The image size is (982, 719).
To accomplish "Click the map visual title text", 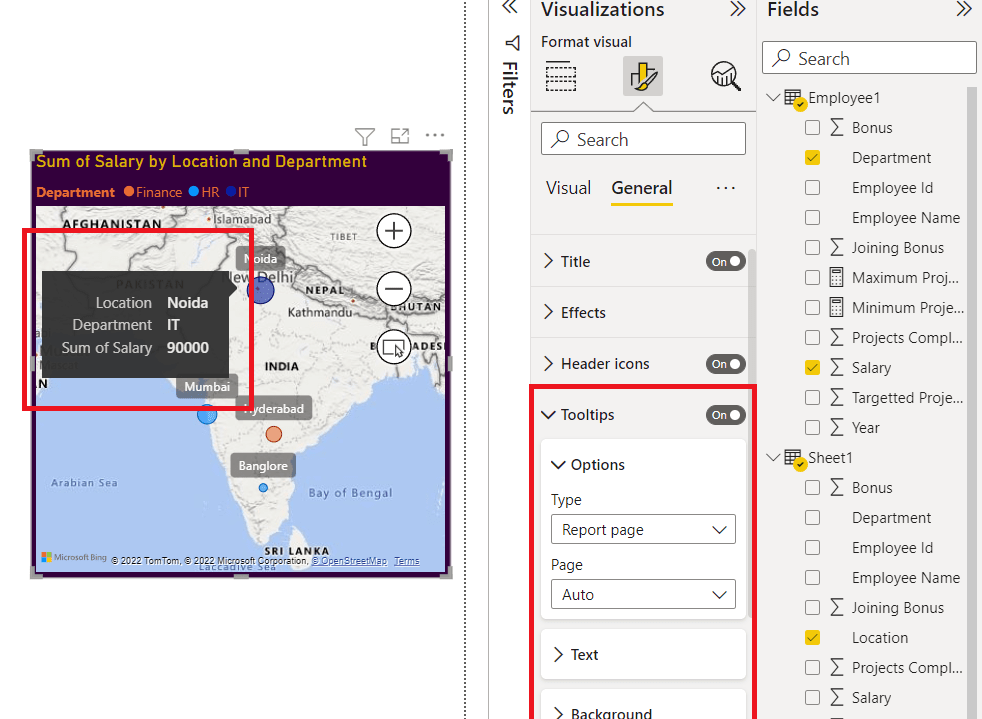I will 201,162.
